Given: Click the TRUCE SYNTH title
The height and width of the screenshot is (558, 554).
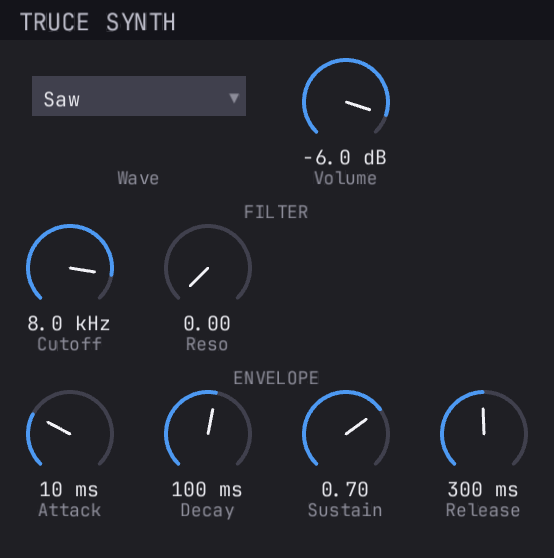Looking at the screenshot, I should pyautogui.click(x=98, y=22).
